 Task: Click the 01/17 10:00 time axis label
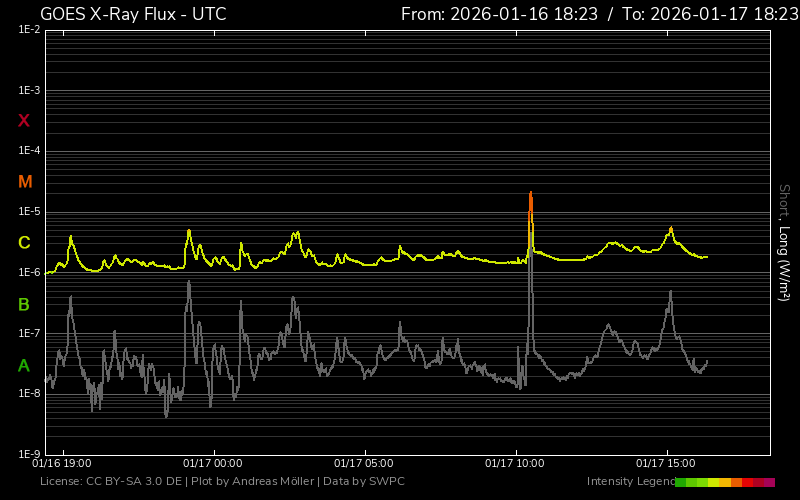(514, 463)
